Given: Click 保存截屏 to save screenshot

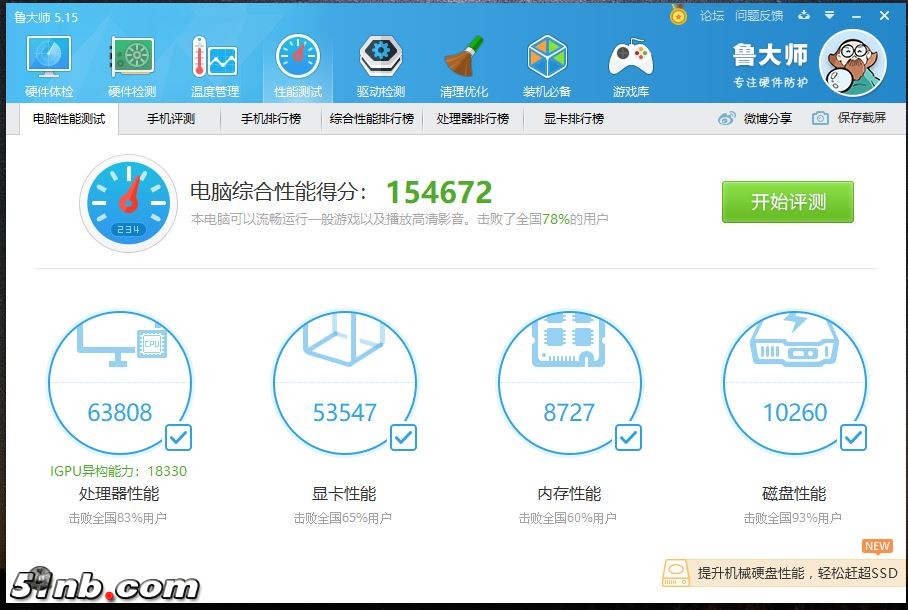Looking at the screenshot, I should (850, 118).
